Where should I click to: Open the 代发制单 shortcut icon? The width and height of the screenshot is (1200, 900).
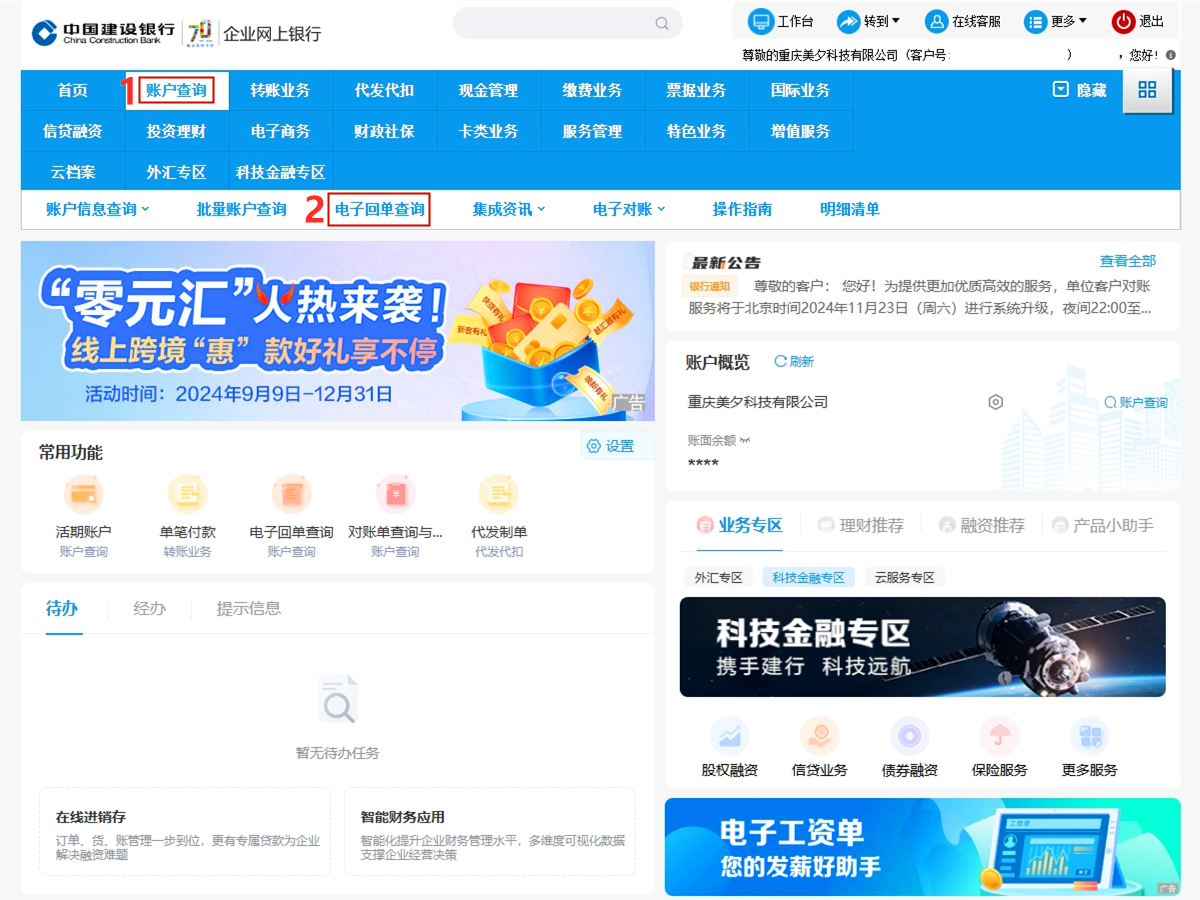pos(499,494)
